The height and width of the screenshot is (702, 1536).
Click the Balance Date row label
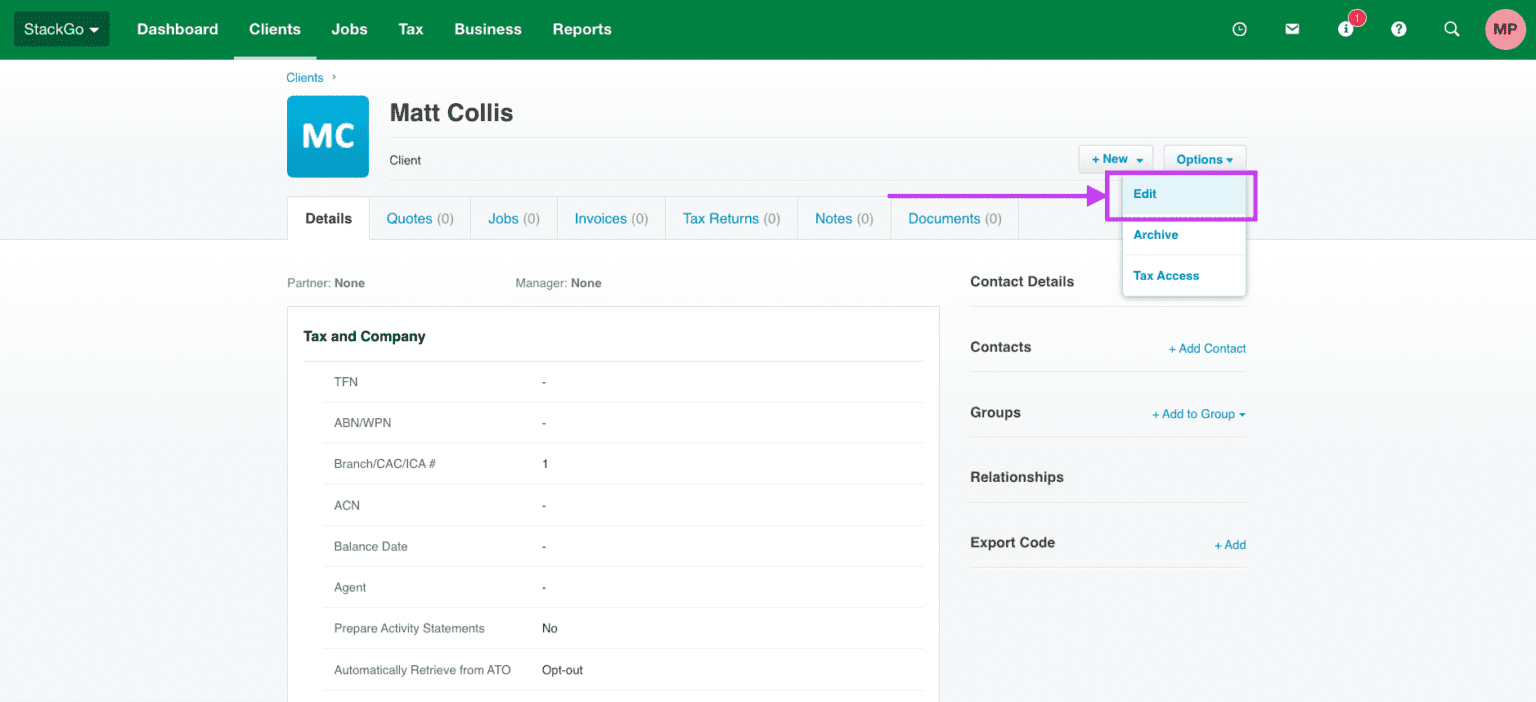point(371,546)
